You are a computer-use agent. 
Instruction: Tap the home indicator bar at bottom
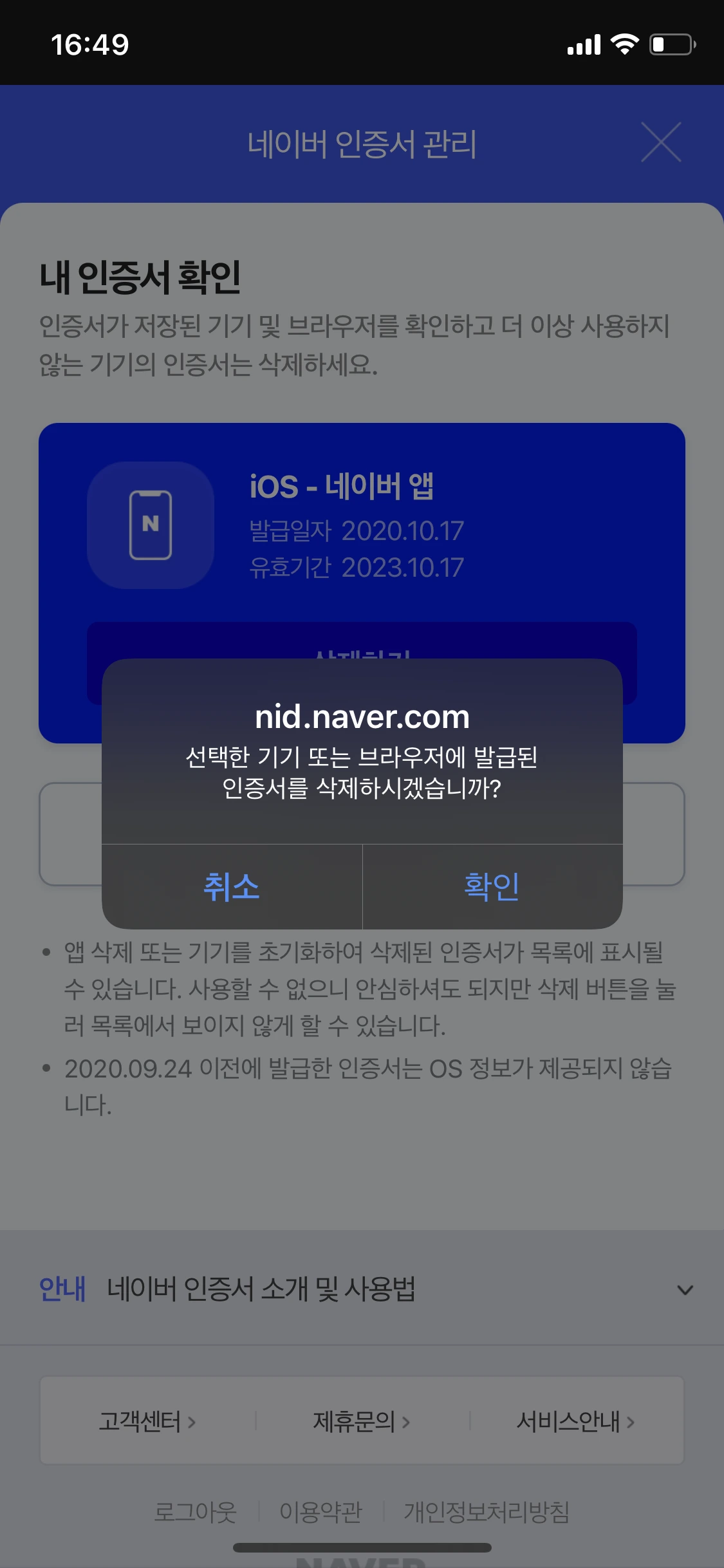tap(362, 1547)
